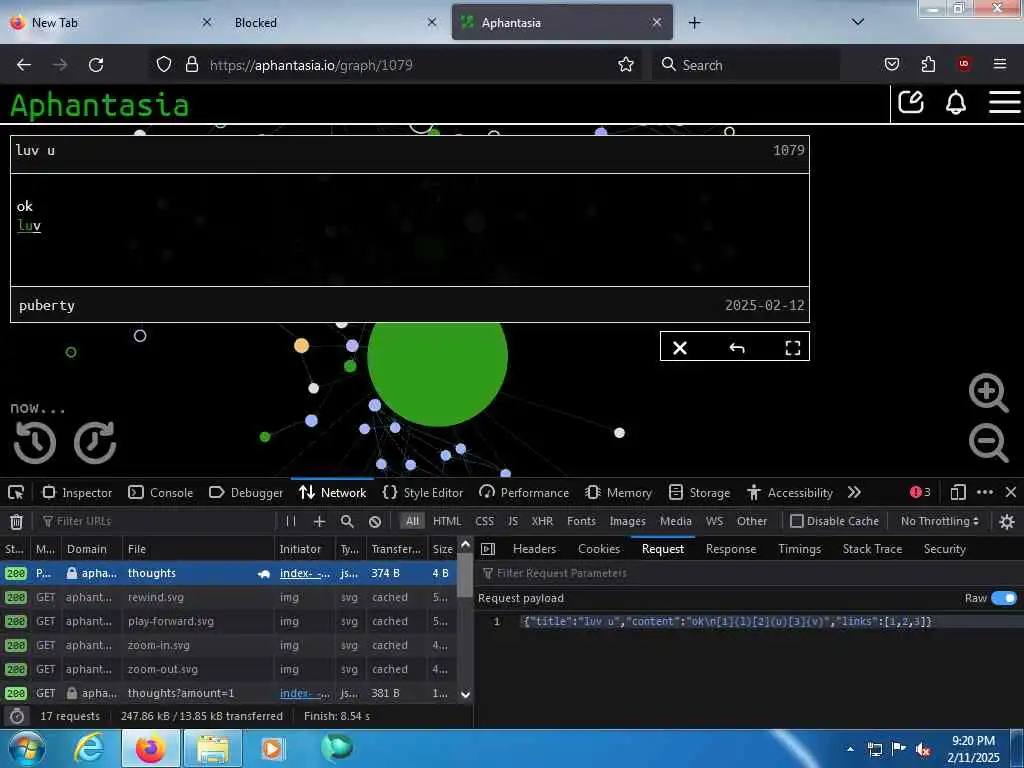The image size is (1024, 768).
Task: Toggle the network details pane icon
Action: [x=488, y=549]
